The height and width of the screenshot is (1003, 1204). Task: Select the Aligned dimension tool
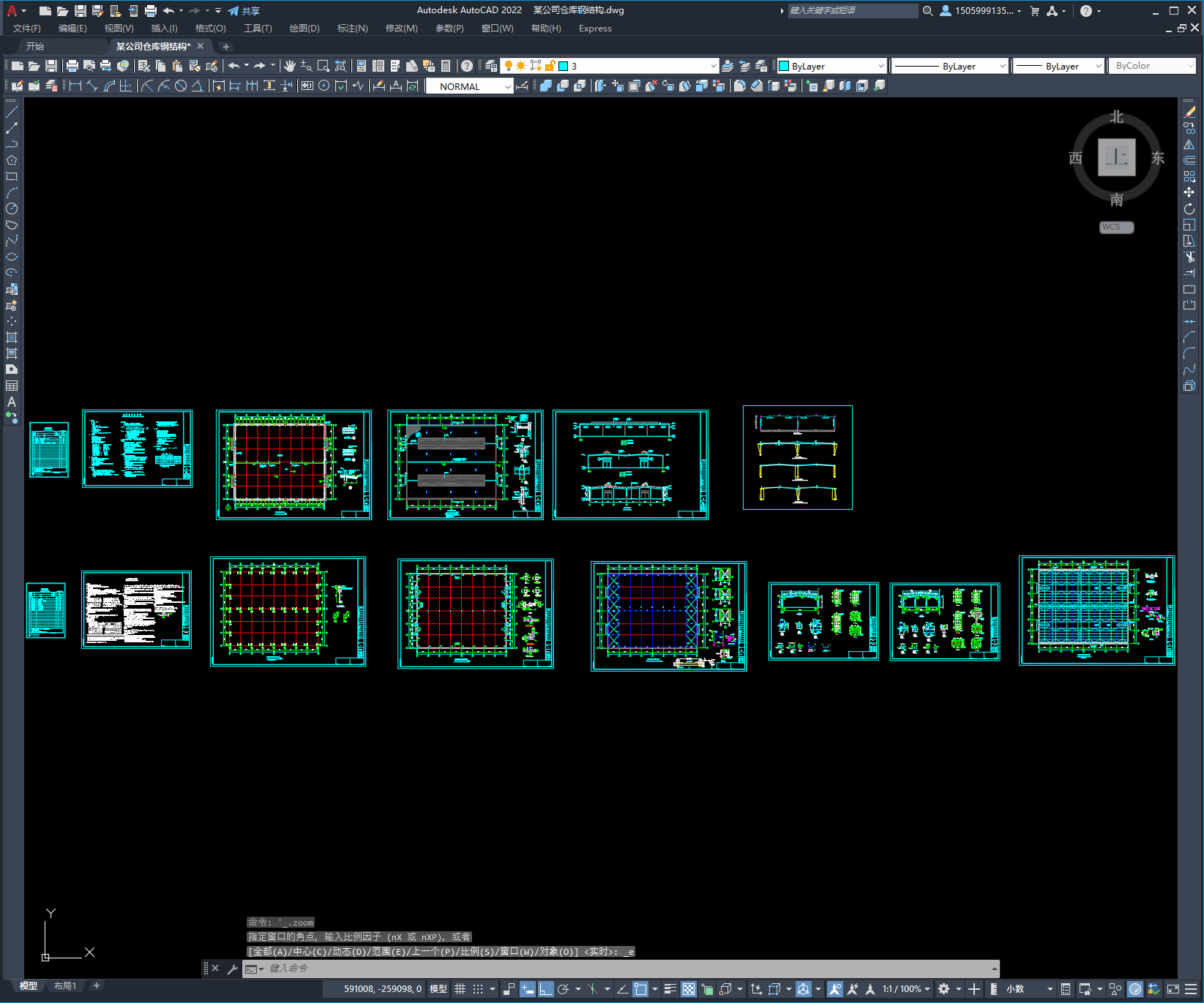pyautogui.click(x=92, y=86)
